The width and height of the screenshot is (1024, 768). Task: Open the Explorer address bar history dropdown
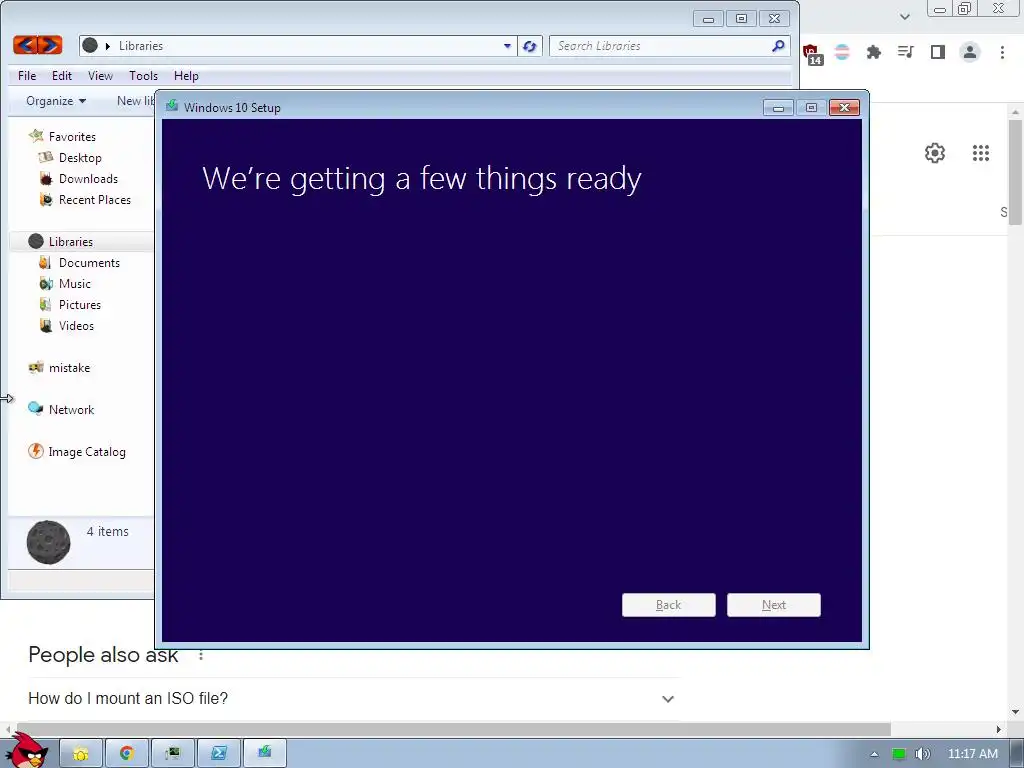point(507,46)
